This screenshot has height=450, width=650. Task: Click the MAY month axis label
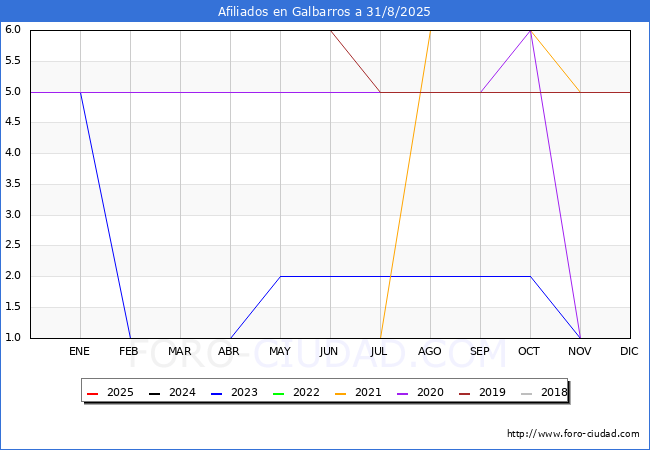click(x=280, y=351)
